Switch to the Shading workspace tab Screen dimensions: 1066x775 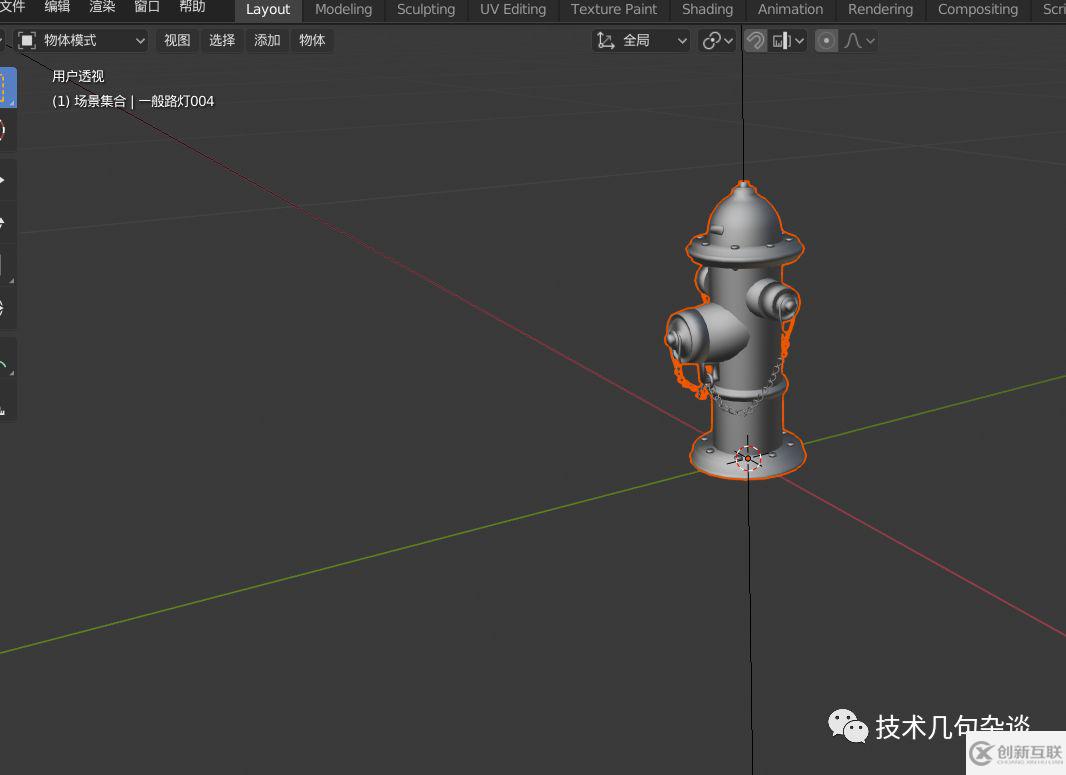tap(707, 10)
